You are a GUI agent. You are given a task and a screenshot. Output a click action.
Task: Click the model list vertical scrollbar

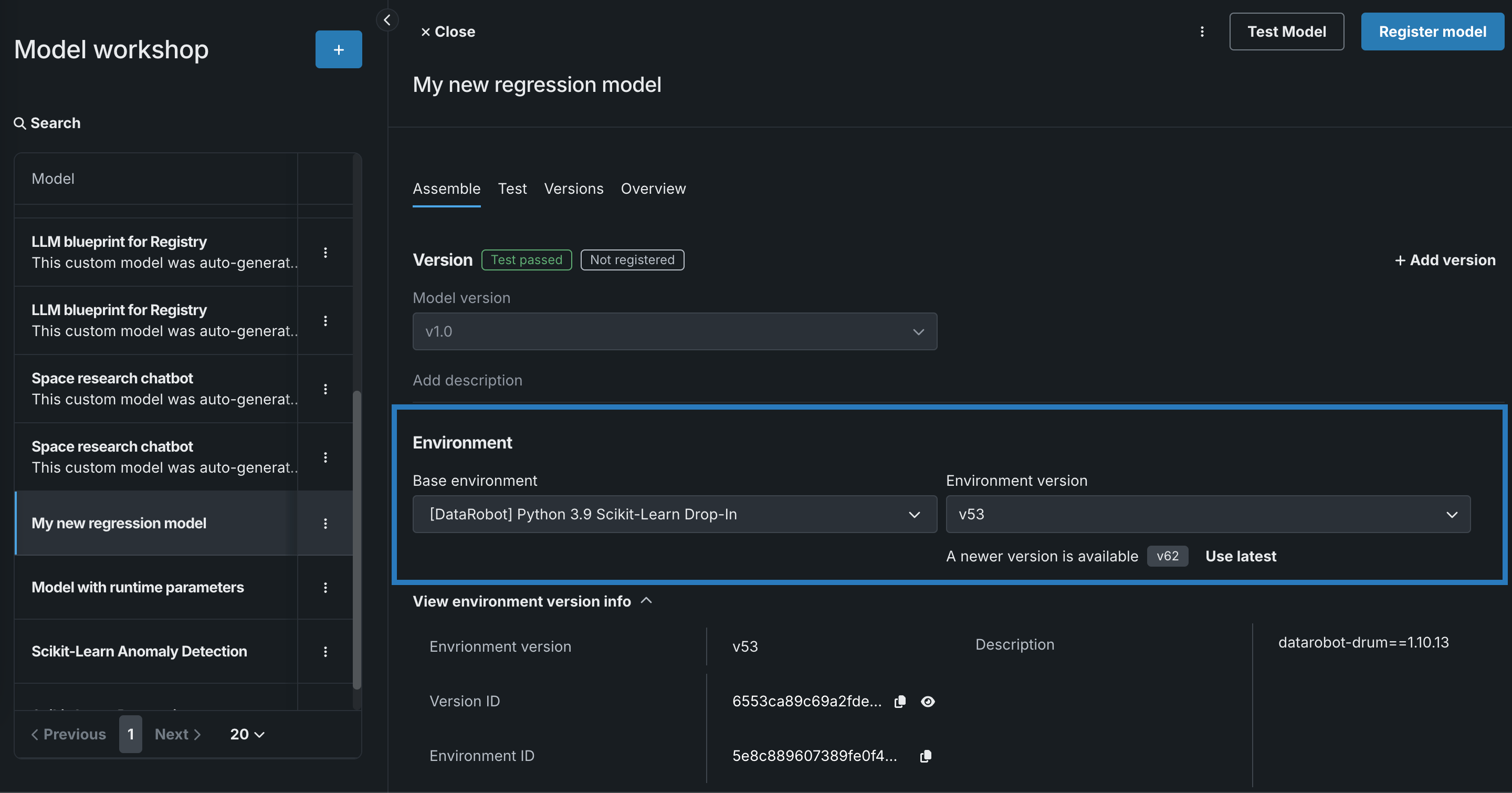(356, 539)
